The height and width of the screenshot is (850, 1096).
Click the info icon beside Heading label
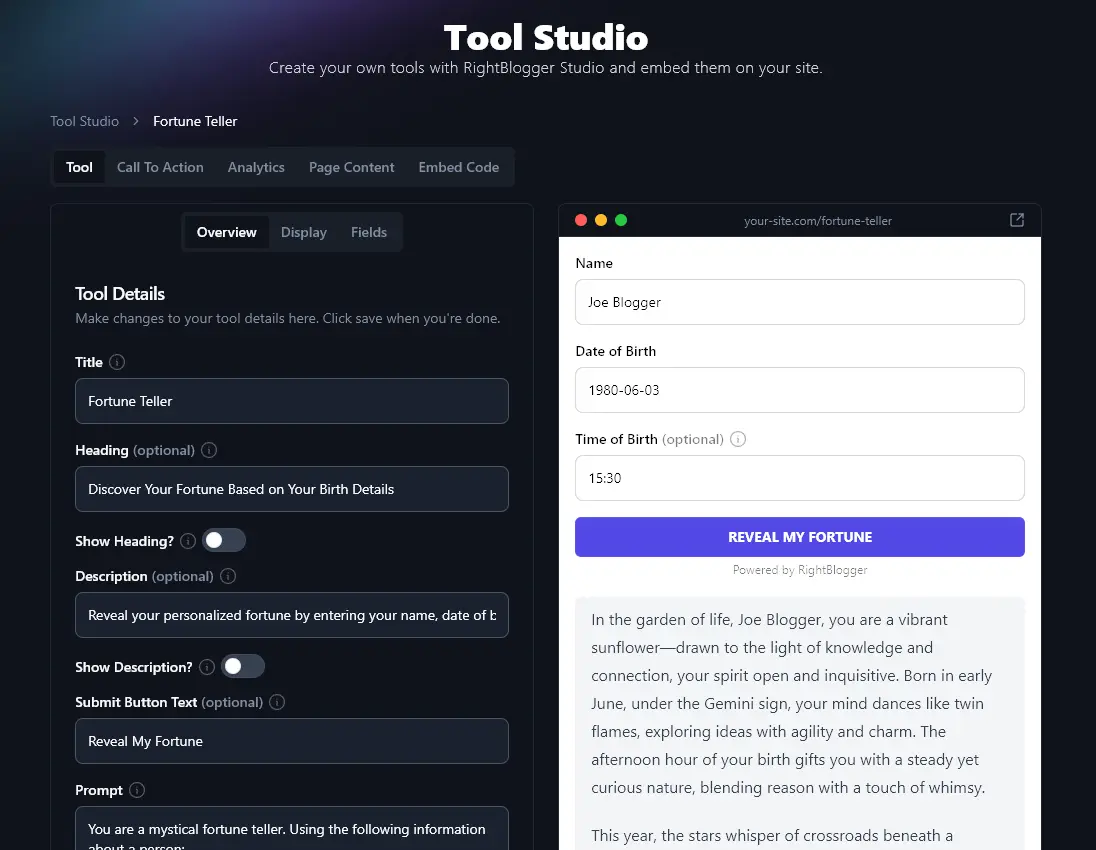point(209,450)
